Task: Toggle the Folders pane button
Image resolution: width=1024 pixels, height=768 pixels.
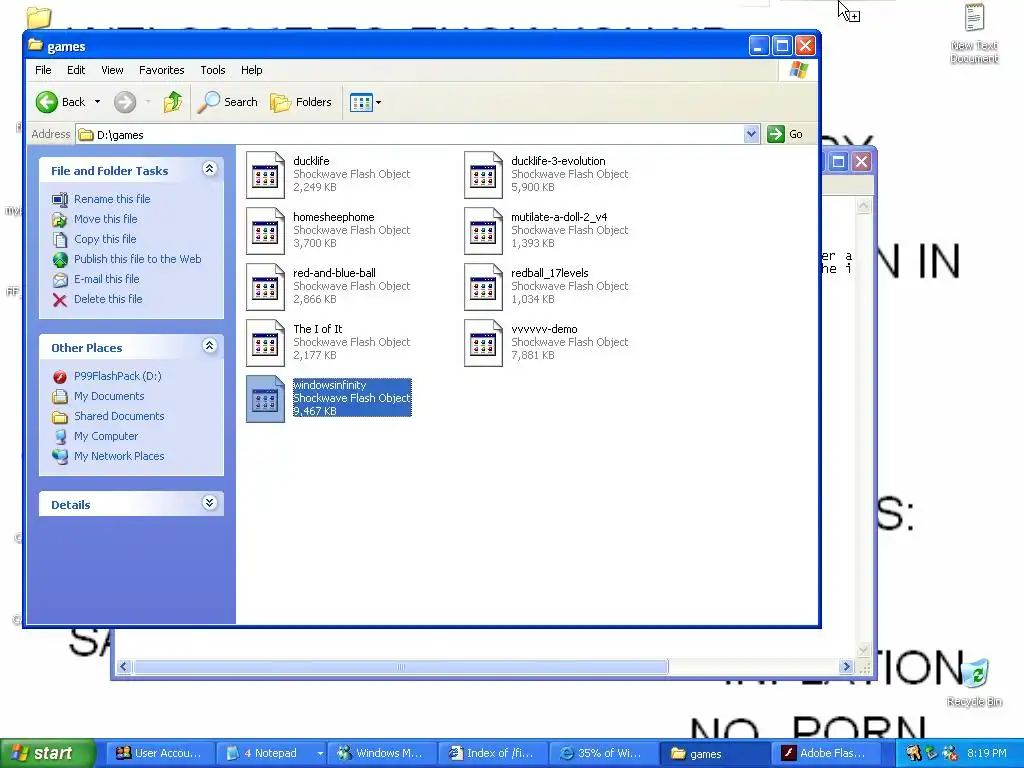Action: point(301,102)
